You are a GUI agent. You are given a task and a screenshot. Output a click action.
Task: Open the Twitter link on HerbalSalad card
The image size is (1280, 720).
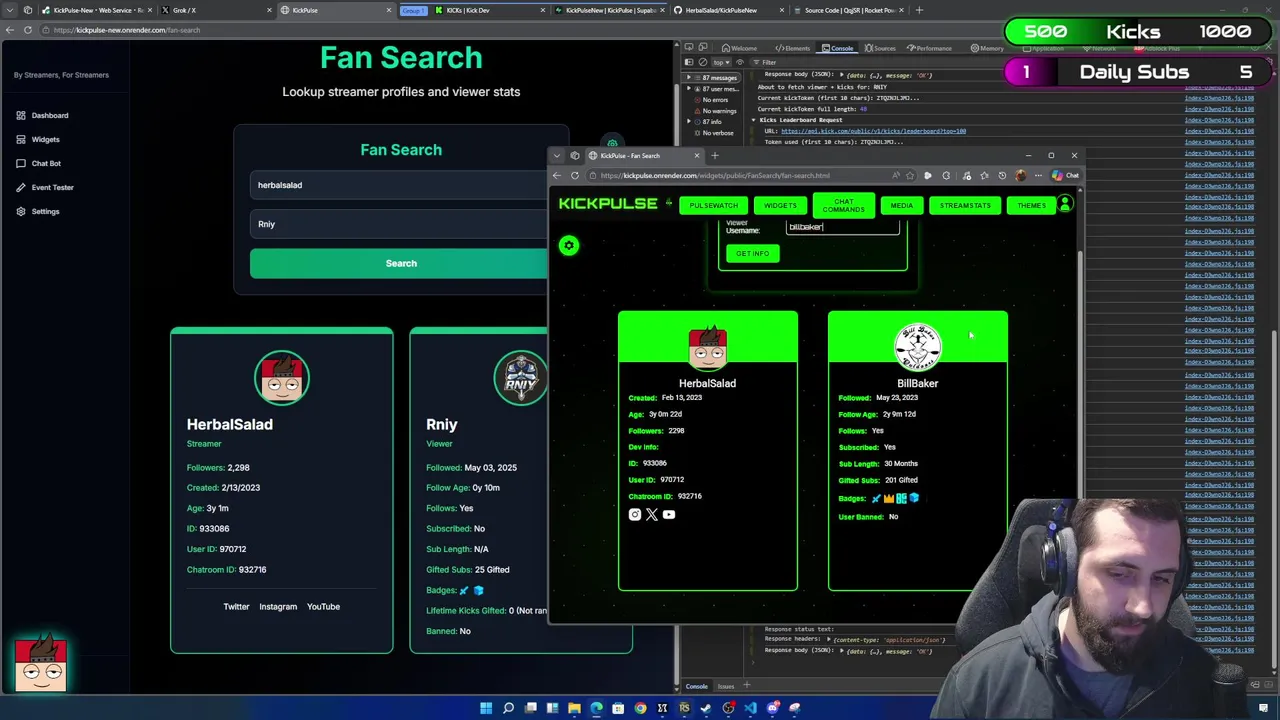[x=236, y=606]
